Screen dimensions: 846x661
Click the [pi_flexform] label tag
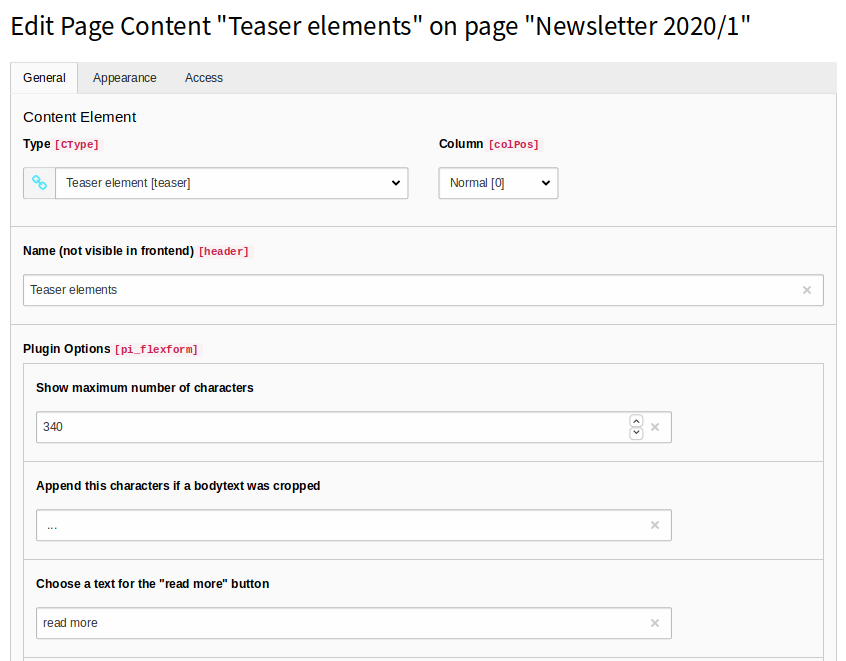pyautogui.click(x=156, y=350)
